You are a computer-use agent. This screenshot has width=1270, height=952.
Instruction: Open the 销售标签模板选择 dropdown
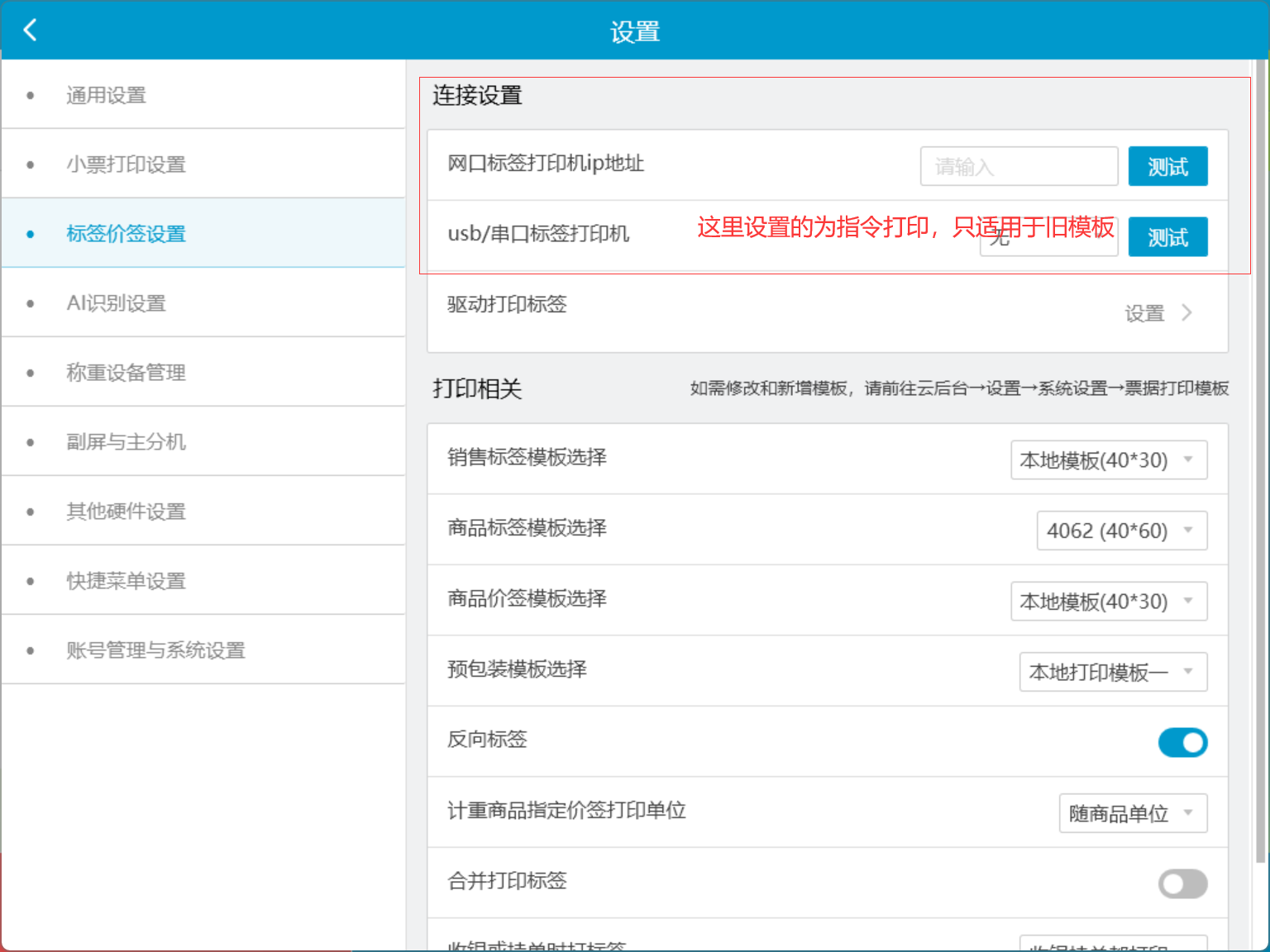1108,460
